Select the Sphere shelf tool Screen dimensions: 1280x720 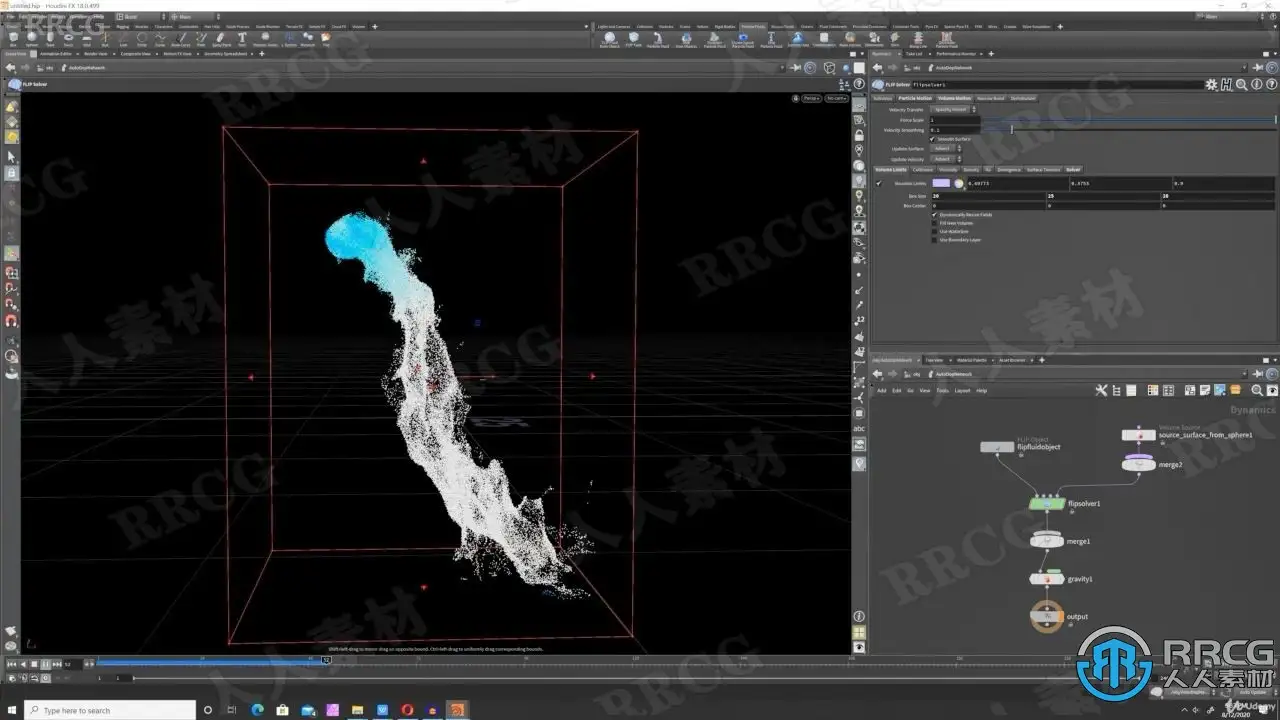coord(32,39)
